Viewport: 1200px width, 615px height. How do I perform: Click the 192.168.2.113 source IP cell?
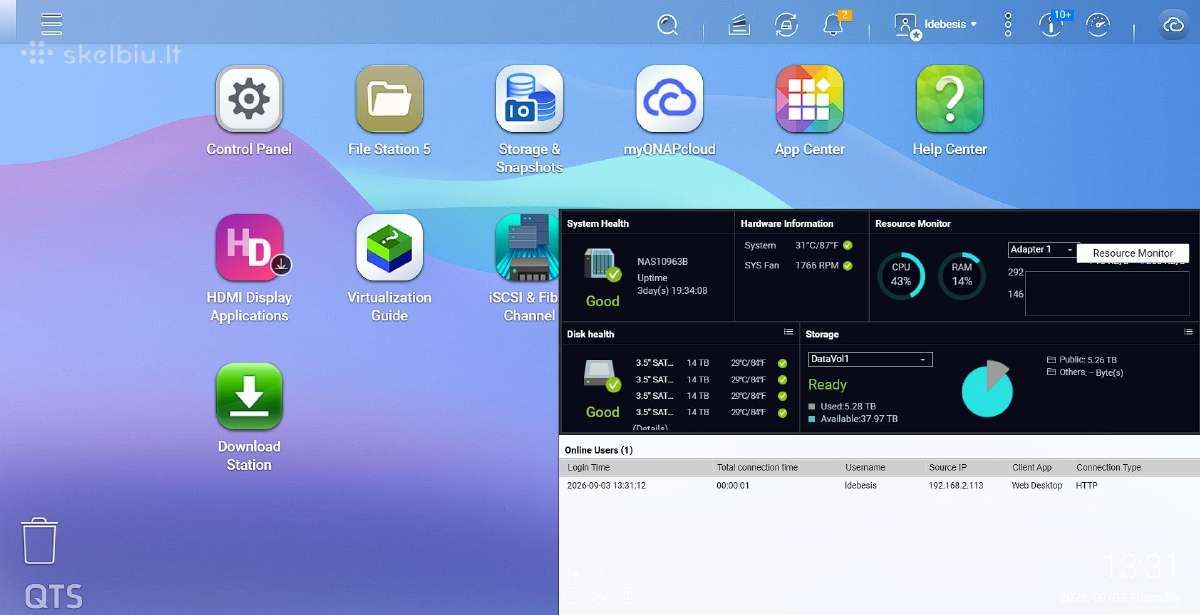956,485
